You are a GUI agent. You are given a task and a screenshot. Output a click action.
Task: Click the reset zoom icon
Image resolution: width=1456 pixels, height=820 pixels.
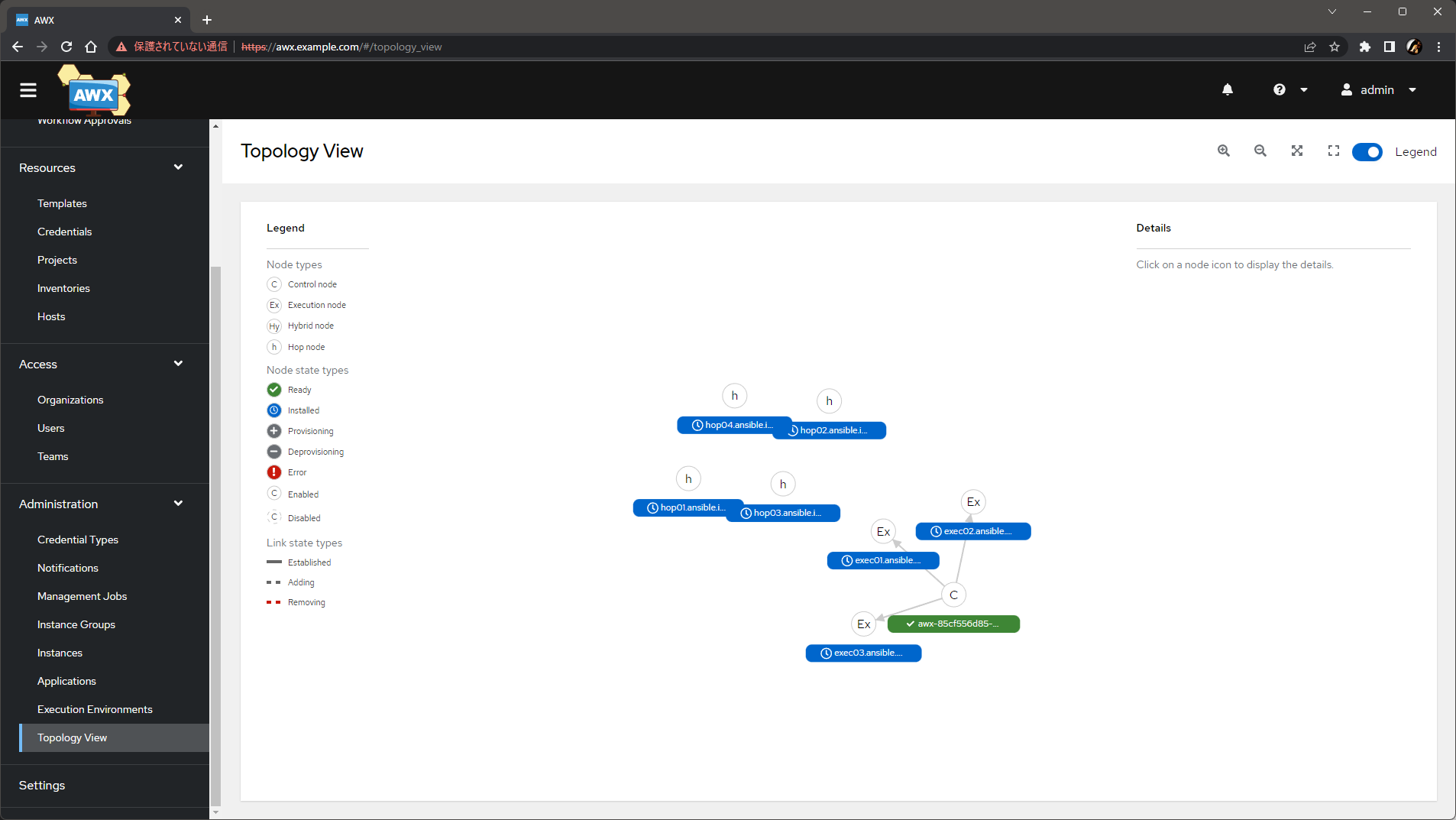[1333, 151]
